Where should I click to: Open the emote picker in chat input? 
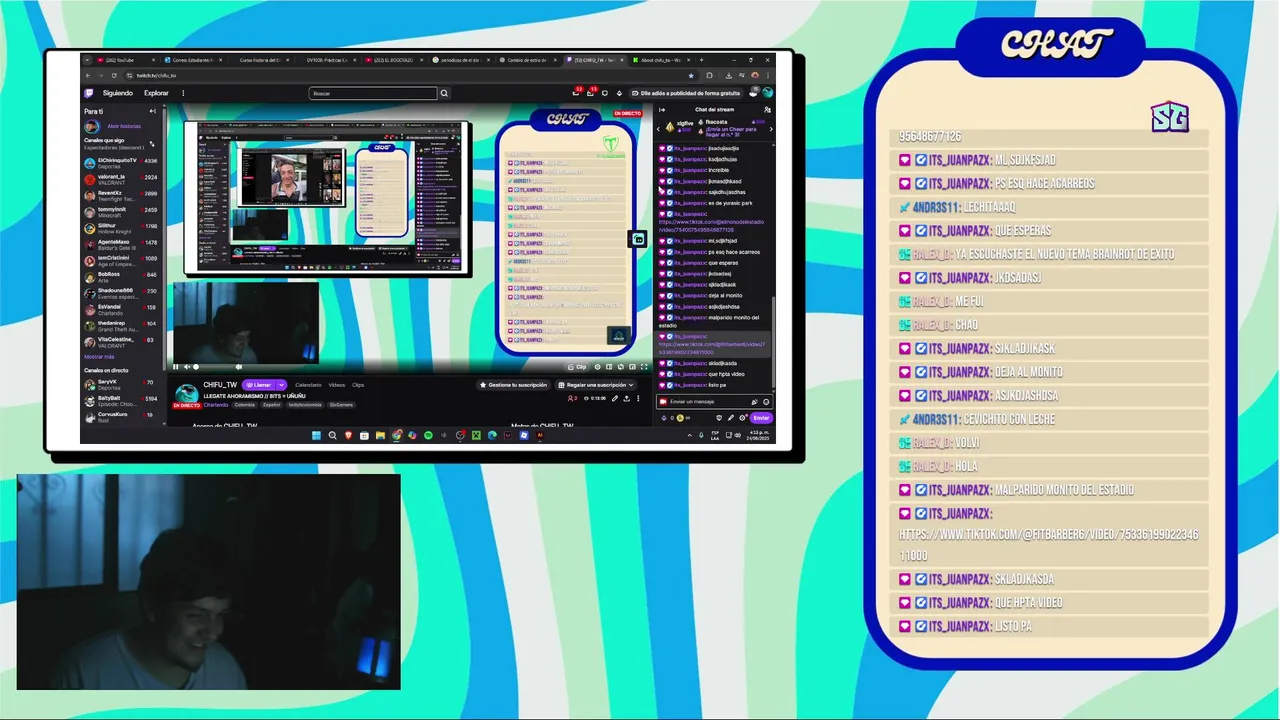tap(766, 402)
